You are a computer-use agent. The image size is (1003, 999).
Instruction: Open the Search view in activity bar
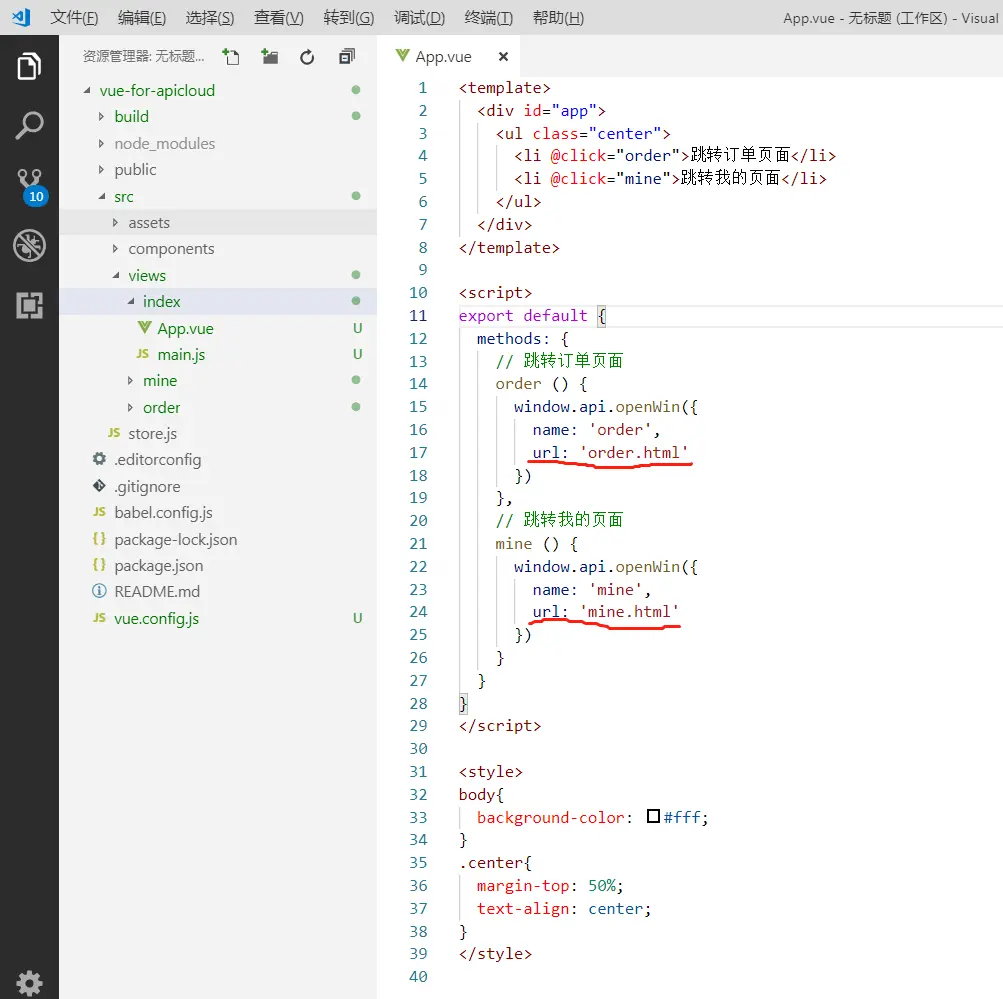point(29,125)
